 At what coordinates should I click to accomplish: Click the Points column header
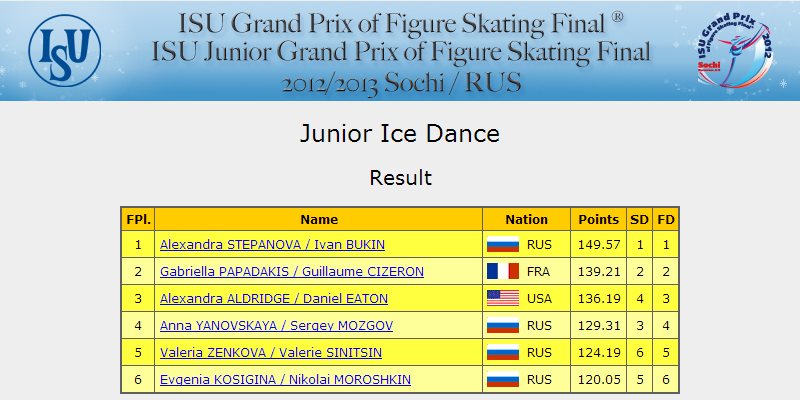click(598, 220)
